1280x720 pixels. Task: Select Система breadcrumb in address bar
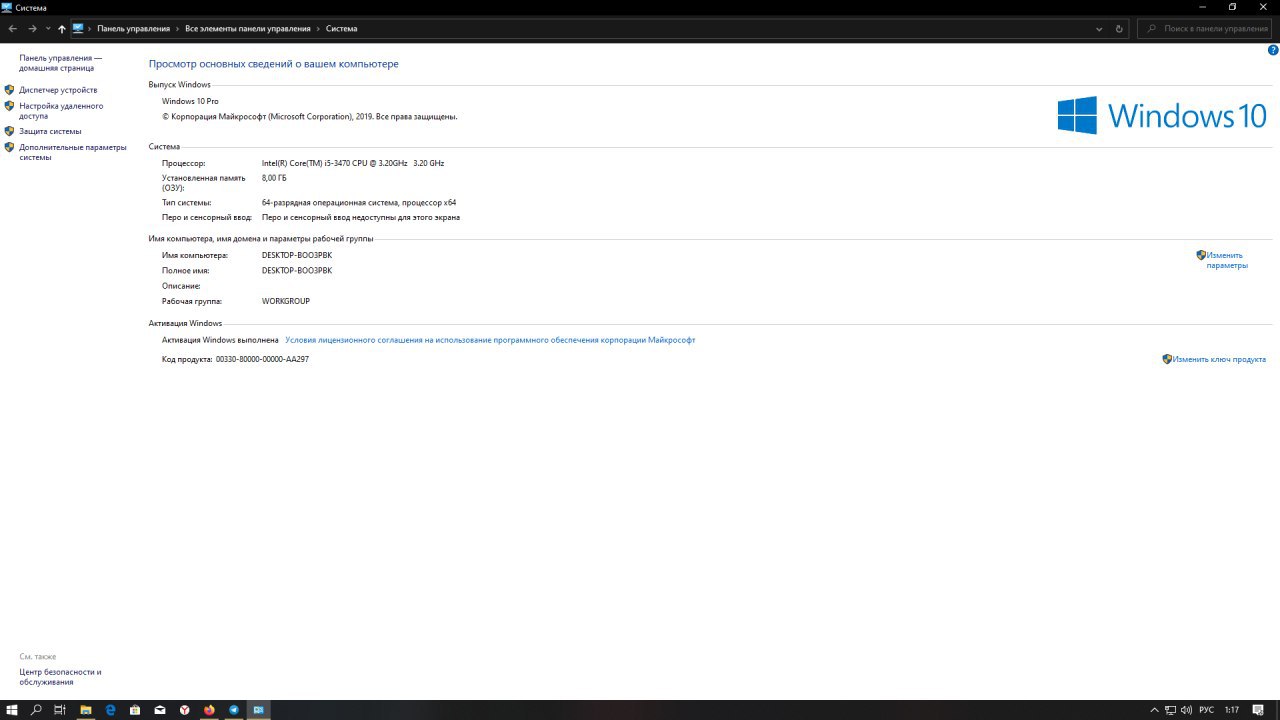[x=341, y=29]
